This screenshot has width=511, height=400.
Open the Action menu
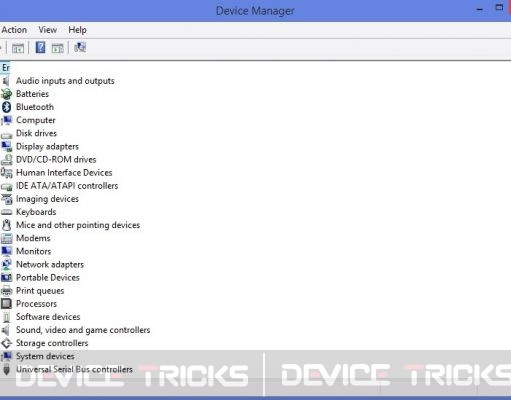click(14, 30)
